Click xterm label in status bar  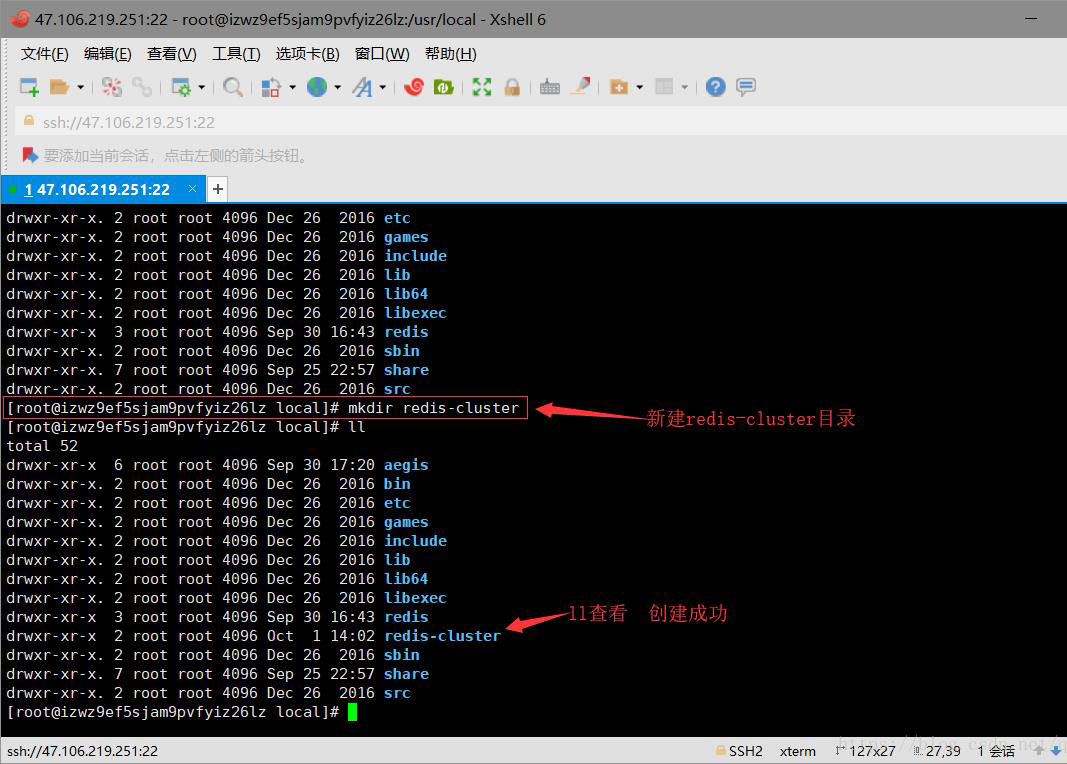(x=798, y=751)
